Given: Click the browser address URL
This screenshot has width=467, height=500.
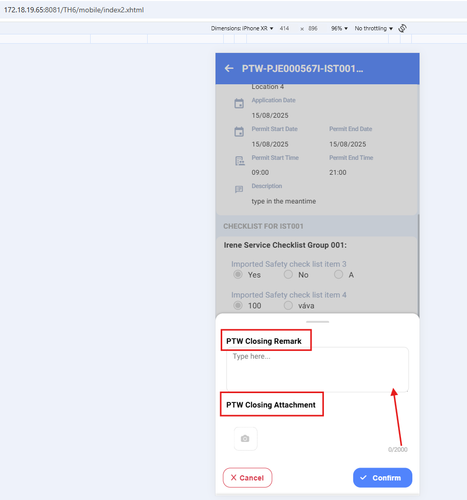Looking at the screenshot, I should 74,10.
